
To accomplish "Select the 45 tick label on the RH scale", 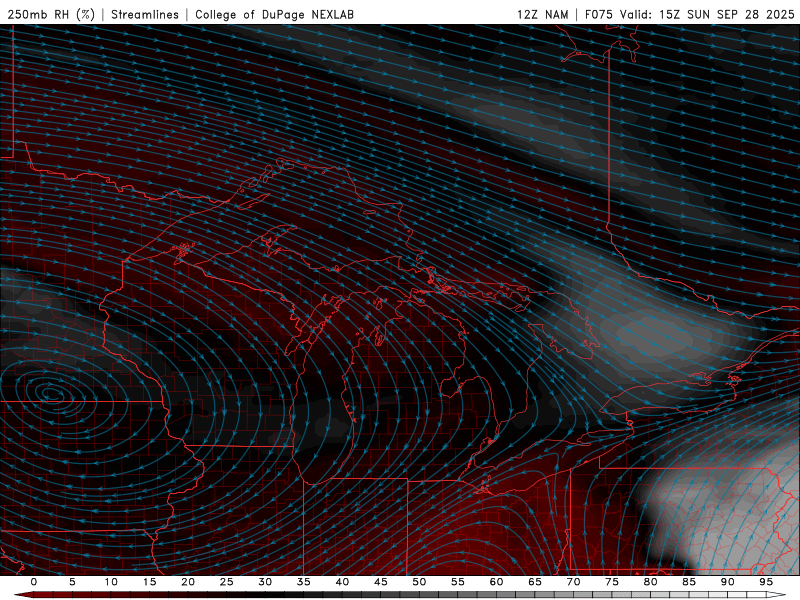I will (x=381, y=582).
